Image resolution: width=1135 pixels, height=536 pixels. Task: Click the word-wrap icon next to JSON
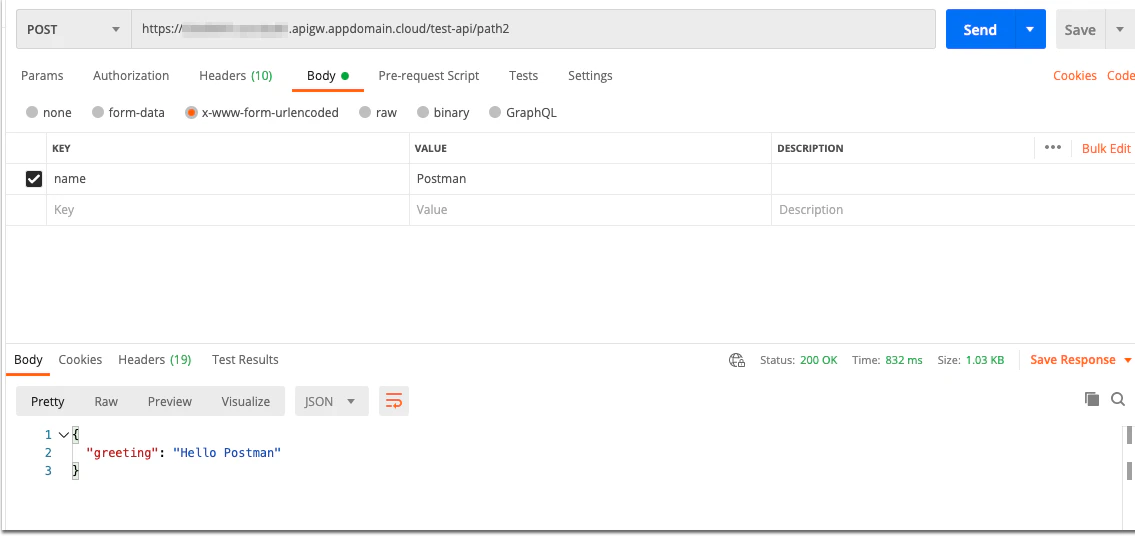pos(394,401)
